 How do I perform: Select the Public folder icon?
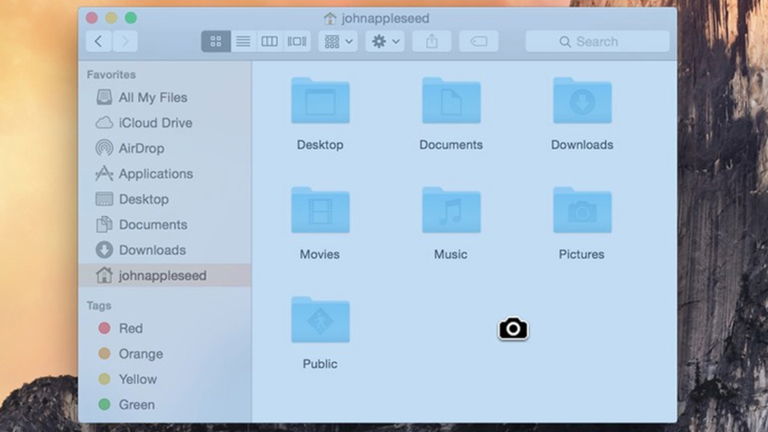pos(320,320)
